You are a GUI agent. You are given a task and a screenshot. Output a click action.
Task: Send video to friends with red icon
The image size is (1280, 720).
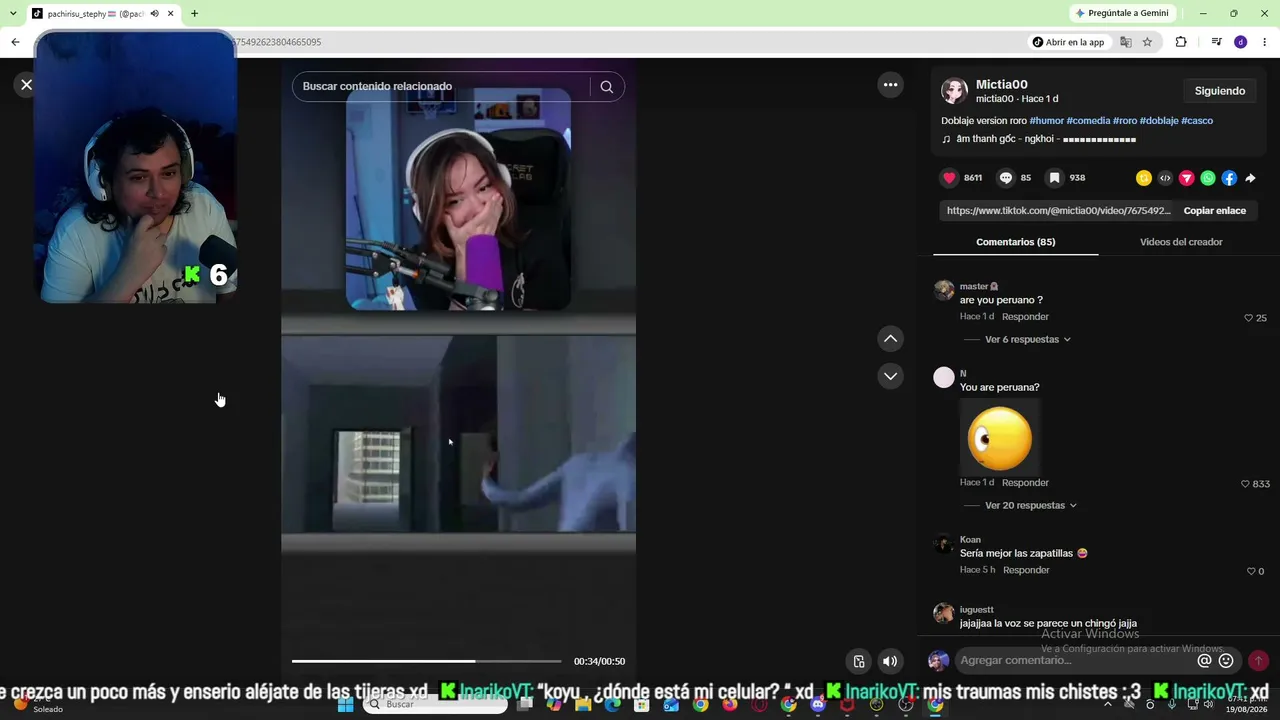point(1187,178)
